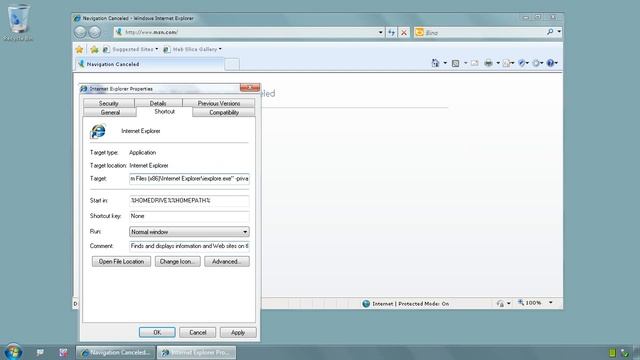Go forward using IE Forward arrow
This screenshot has width=640, height=360.
pos(95,32)
